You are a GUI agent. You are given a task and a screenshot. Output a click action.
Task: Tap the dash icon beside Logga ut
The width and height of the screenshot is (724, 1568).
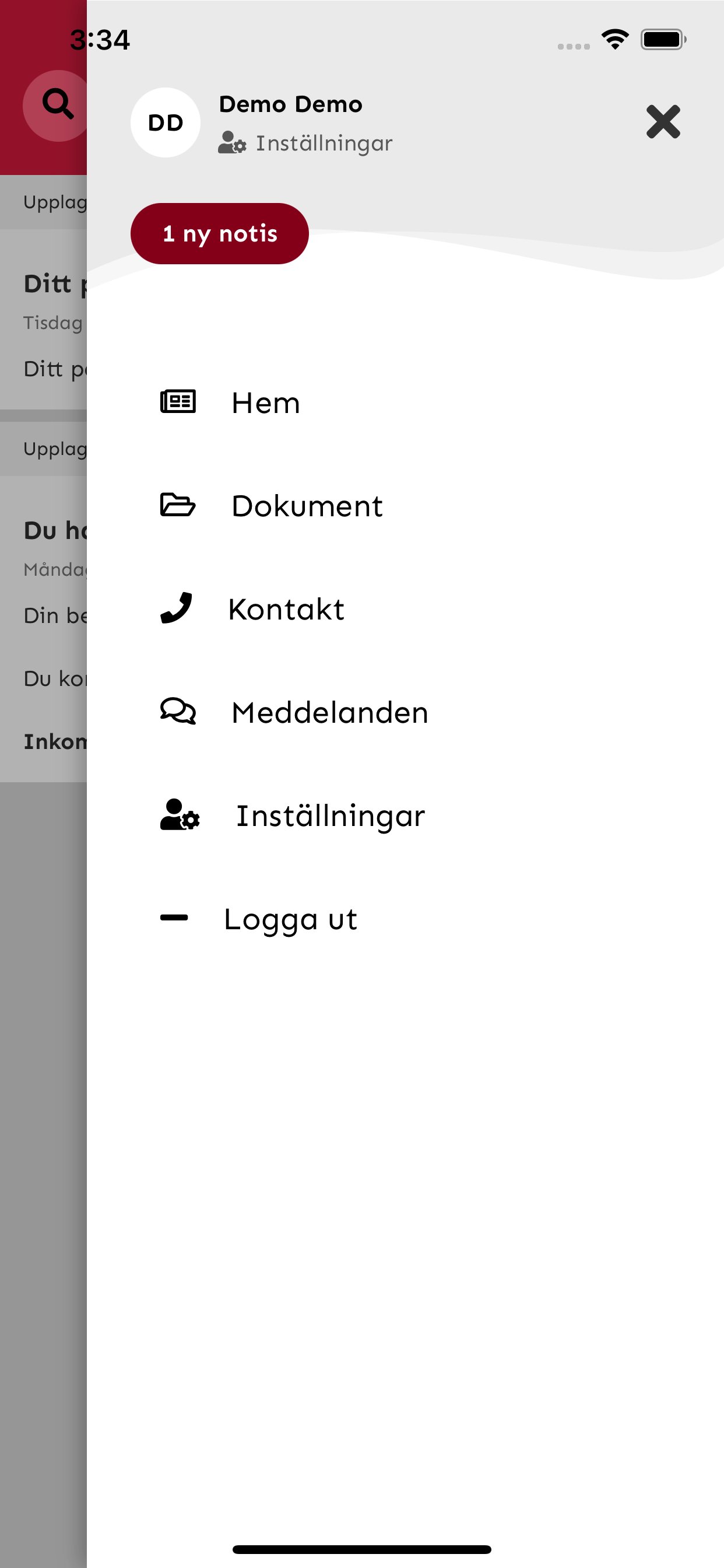[174, 918]
